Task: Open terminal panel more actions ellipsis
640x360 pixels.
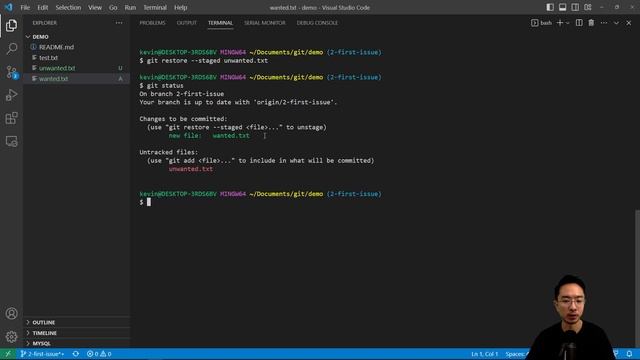Action: pyautogui.click(x=604, y=23)
